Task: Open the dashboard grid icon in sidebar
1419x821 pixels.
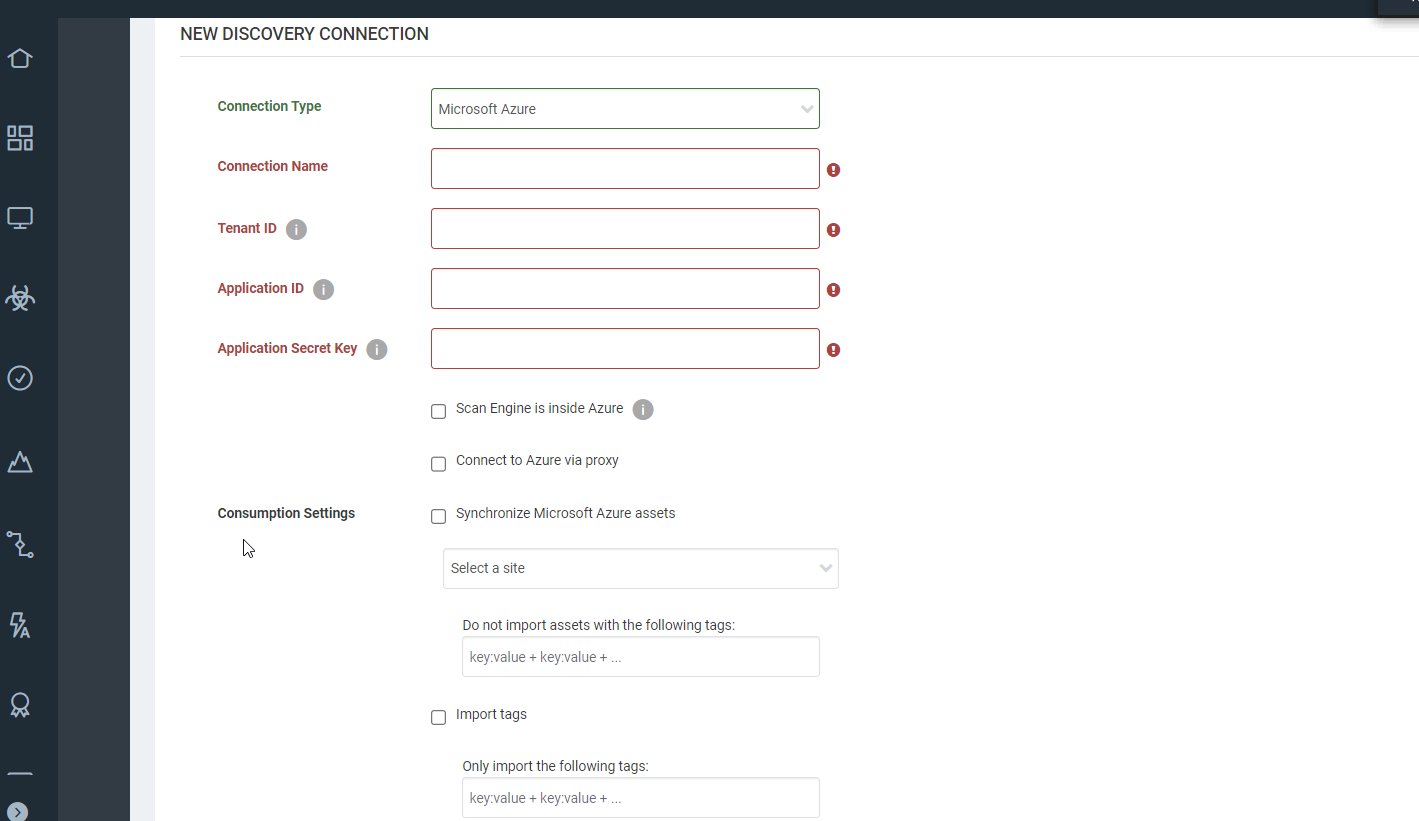Action: (20, 138)
